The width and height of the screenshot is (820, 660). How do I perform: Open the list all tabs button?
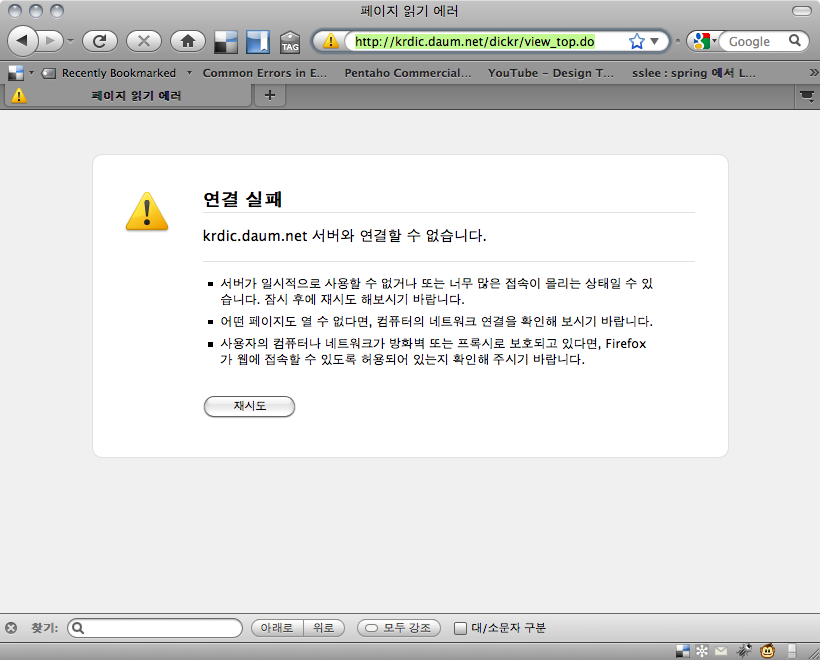(x=807, y=96)
